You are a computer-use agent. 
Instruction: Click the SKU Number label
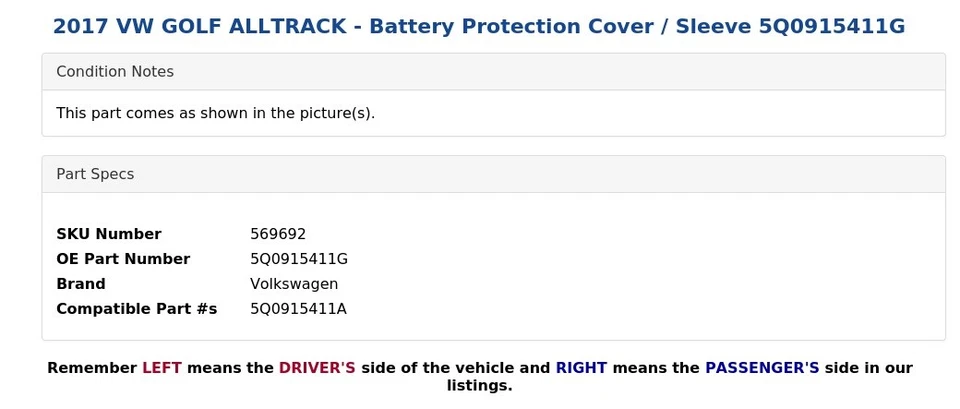tap(108, 234)
